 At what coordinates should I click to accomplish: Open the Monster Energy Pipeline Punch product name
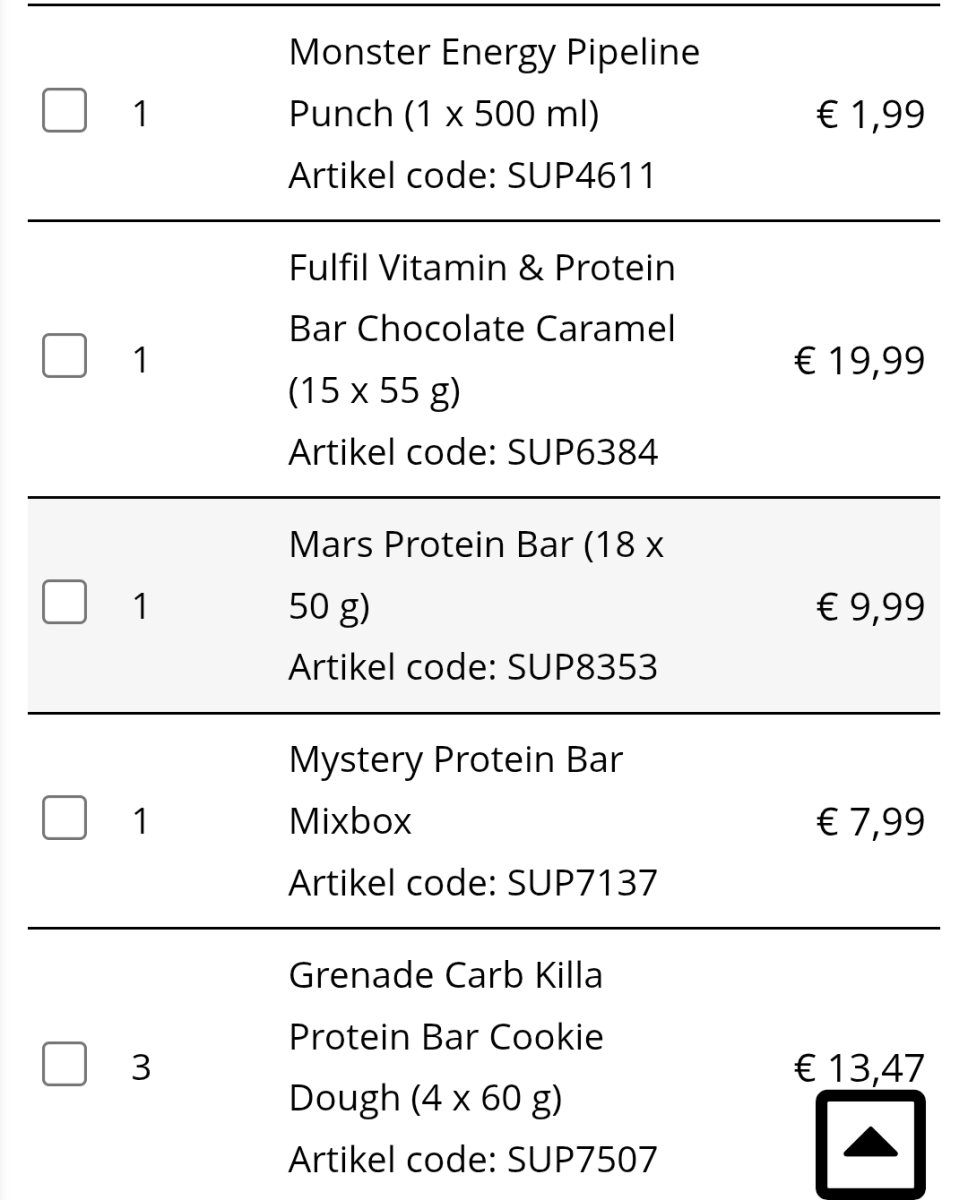tap(494, 83)
